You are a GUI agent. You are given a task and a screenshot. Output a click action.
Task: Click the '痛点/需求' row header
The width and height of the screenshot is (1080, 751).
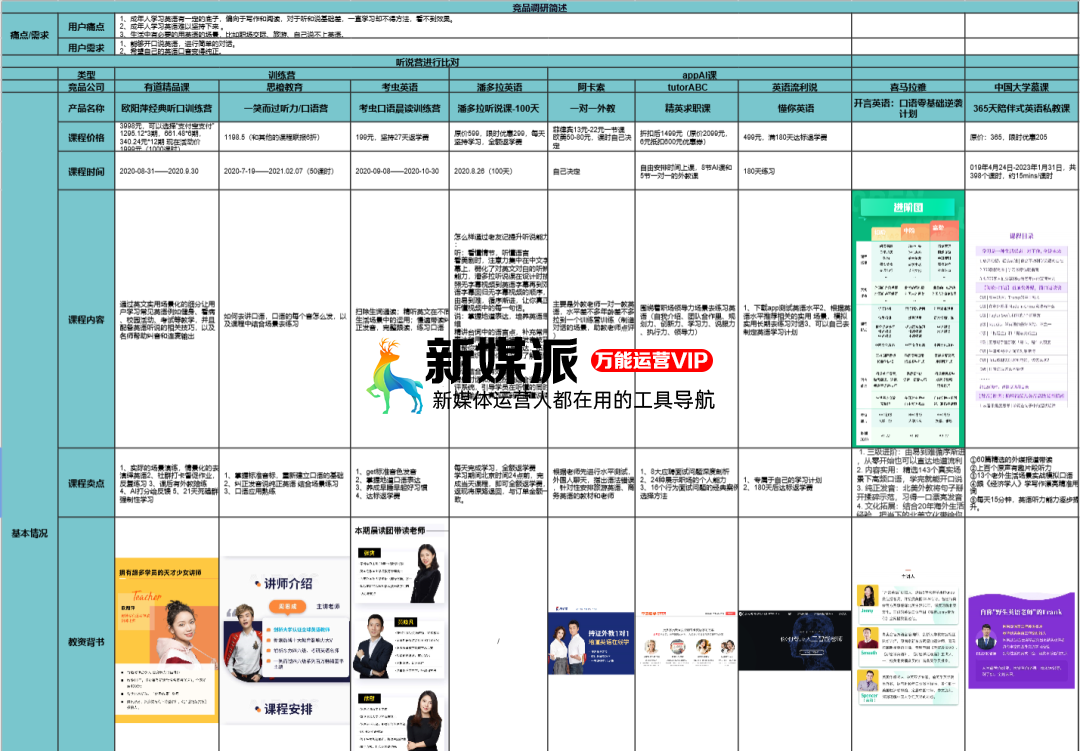point(30,34)
